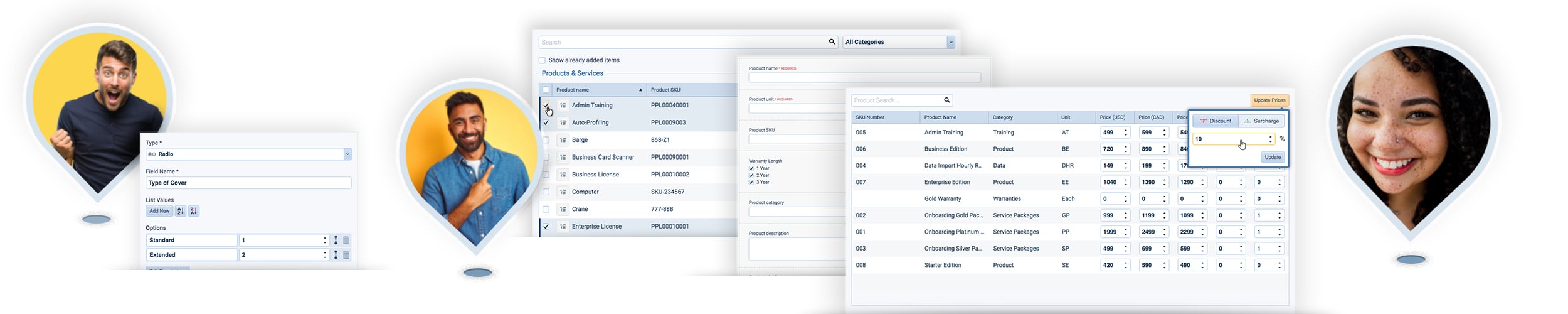The height and width of the screenshot is (314, 1568).
Task: Select the Barge product name
Action: pyautogui.click(x=580, y=140)
